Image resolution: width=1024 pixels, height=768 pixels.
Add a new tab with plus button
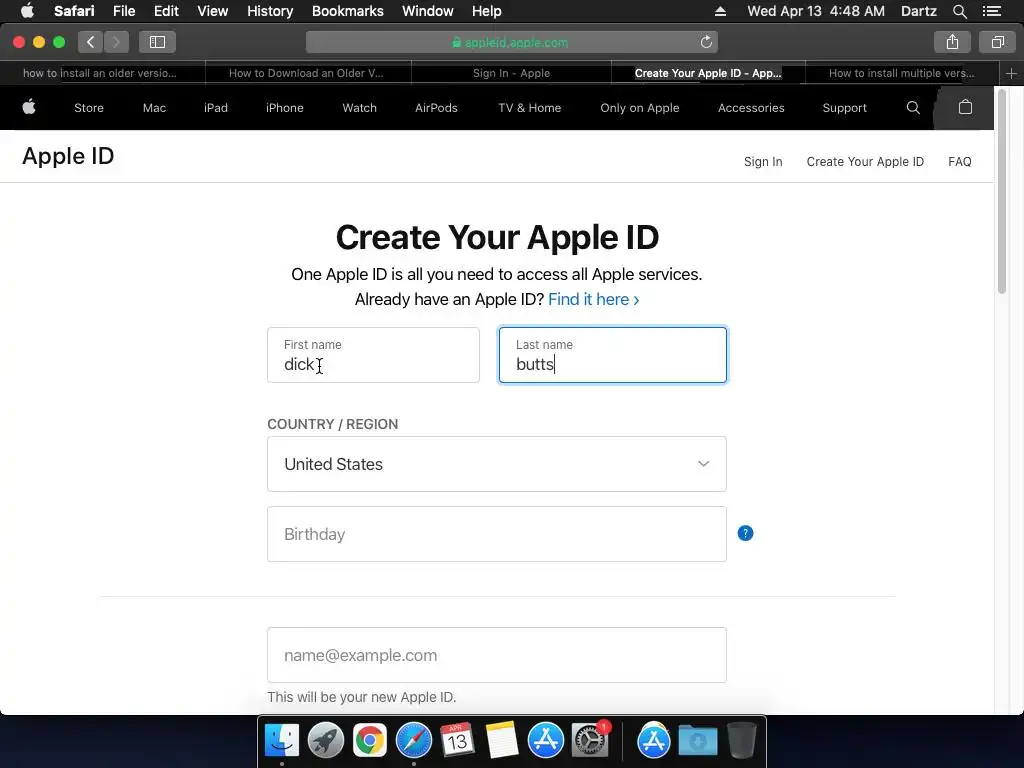click(x=1011, y=73)
